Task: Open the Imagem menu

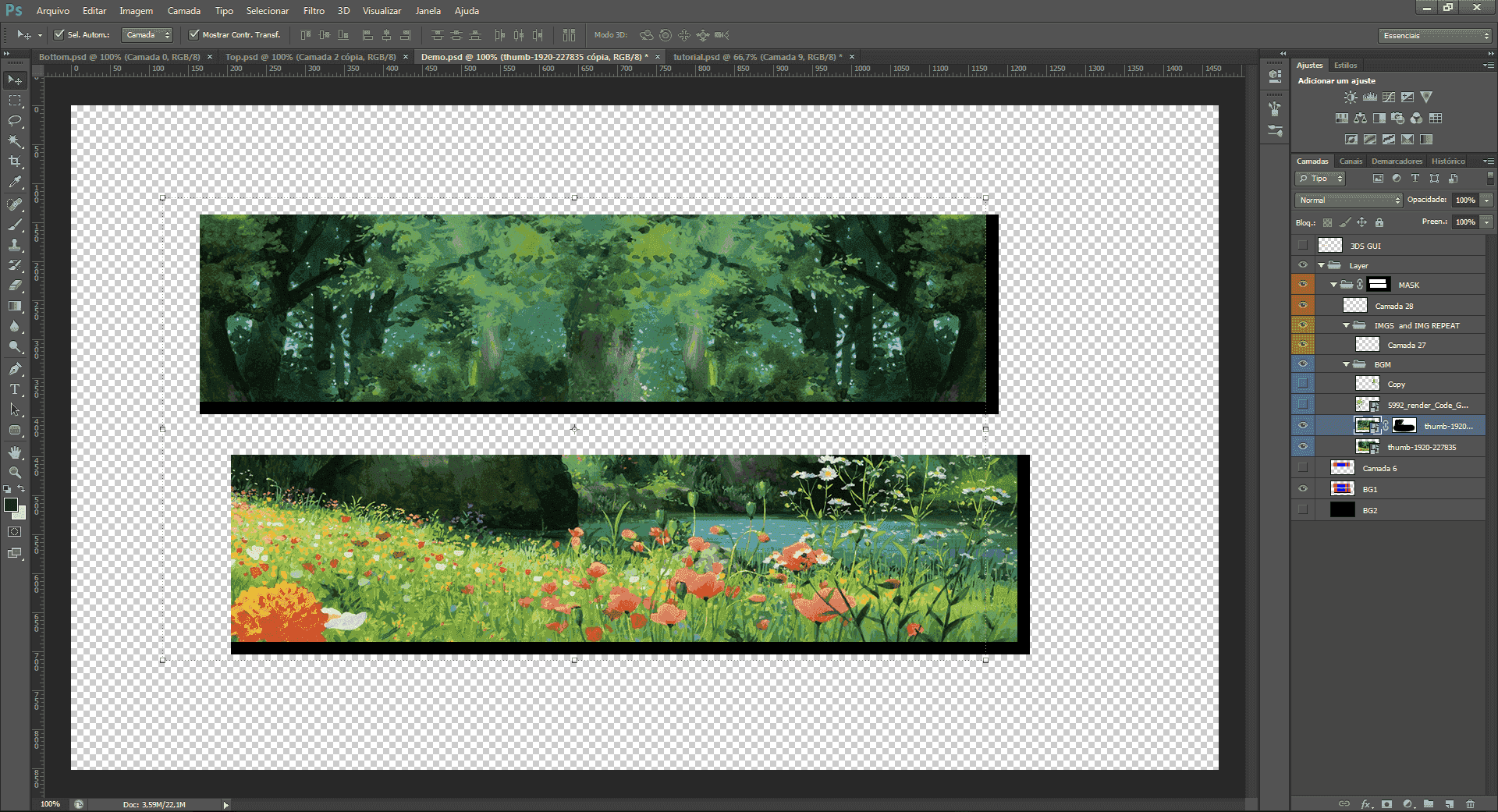Action: click(x=136, y=11)
